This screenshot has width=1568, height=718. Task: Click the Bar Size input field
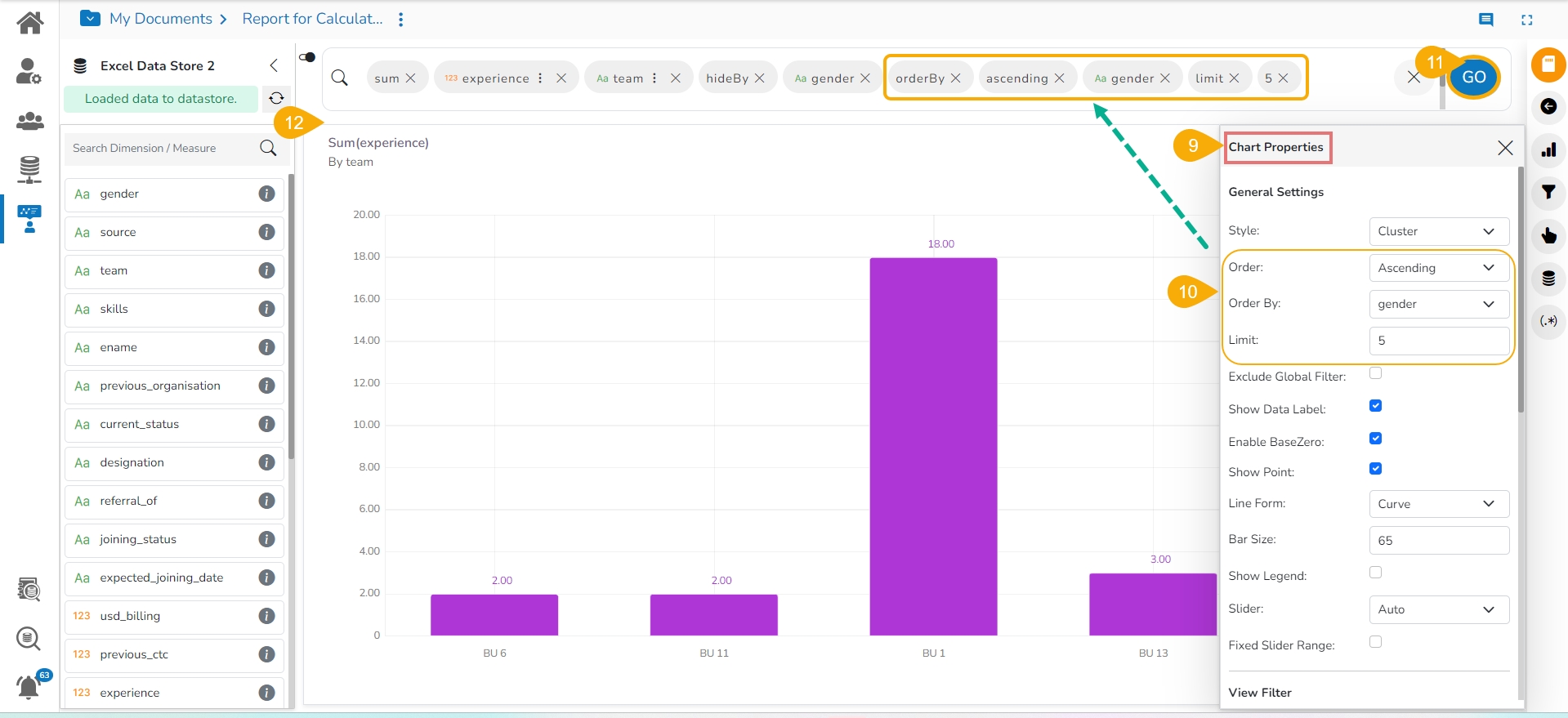[x=1438, y=541]
